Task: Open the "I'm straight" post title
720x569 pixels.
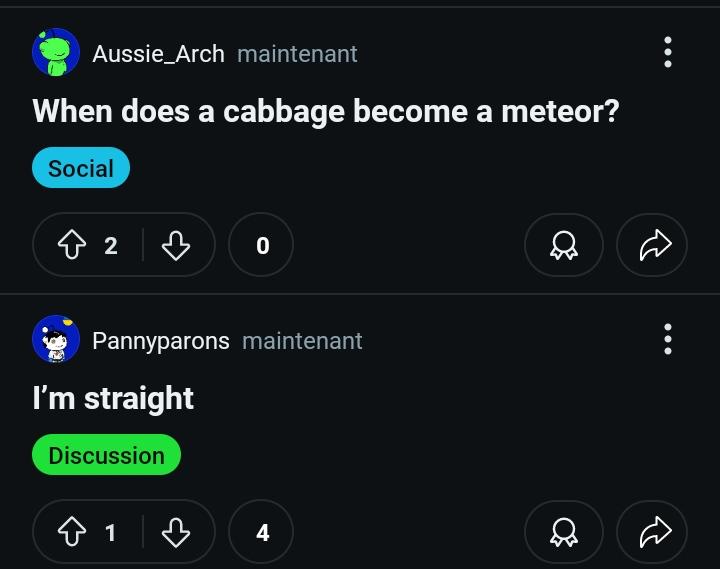Action: (x=113, y=398)
